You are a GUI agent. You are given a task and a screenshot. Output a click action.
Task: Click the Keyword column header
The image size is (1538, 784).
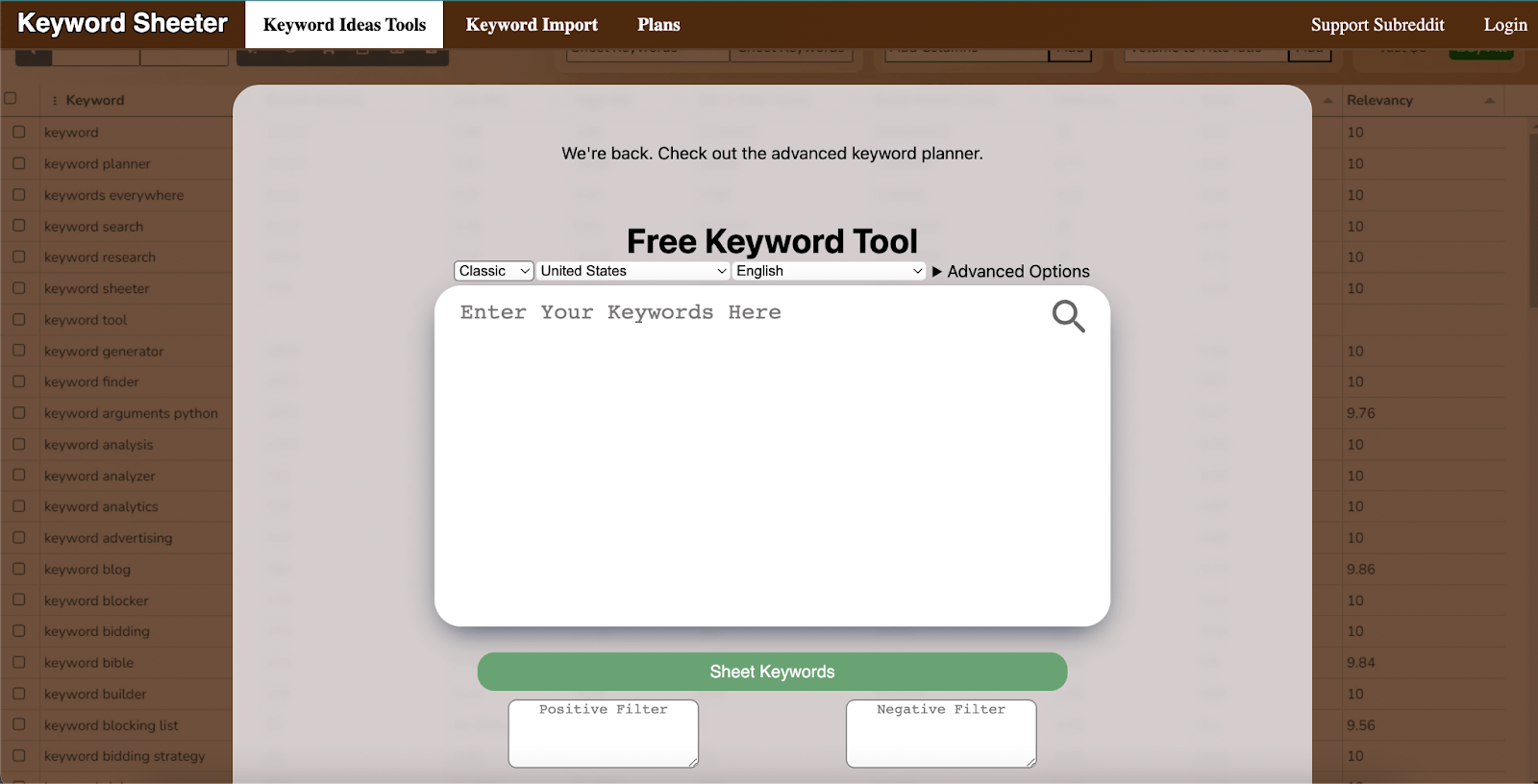click(95, 100)
